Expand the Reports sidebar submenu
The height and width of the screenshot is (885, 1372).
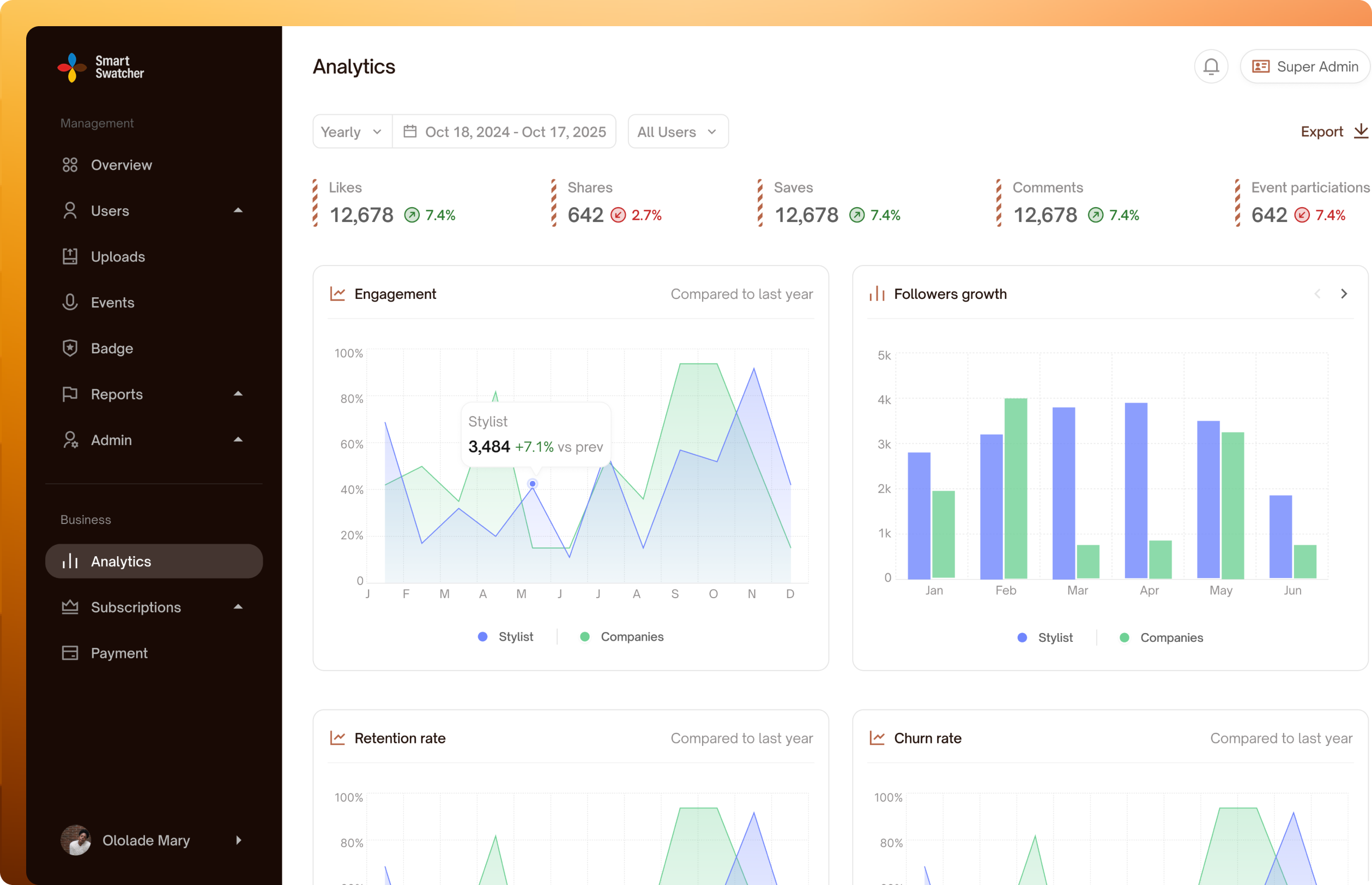click(238, 394)
